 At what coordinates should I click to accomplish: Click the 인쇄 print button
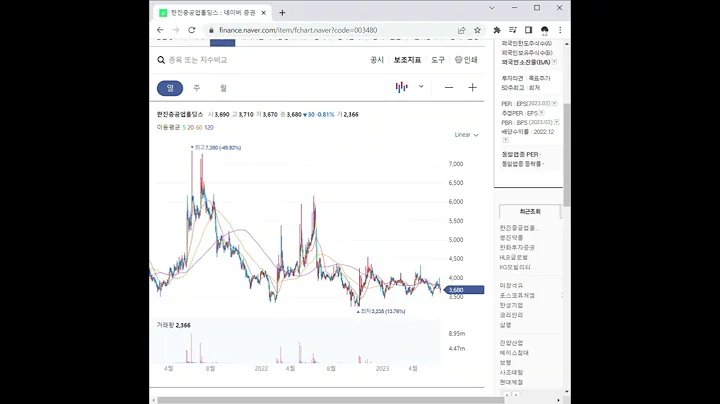tap(466, 60)
